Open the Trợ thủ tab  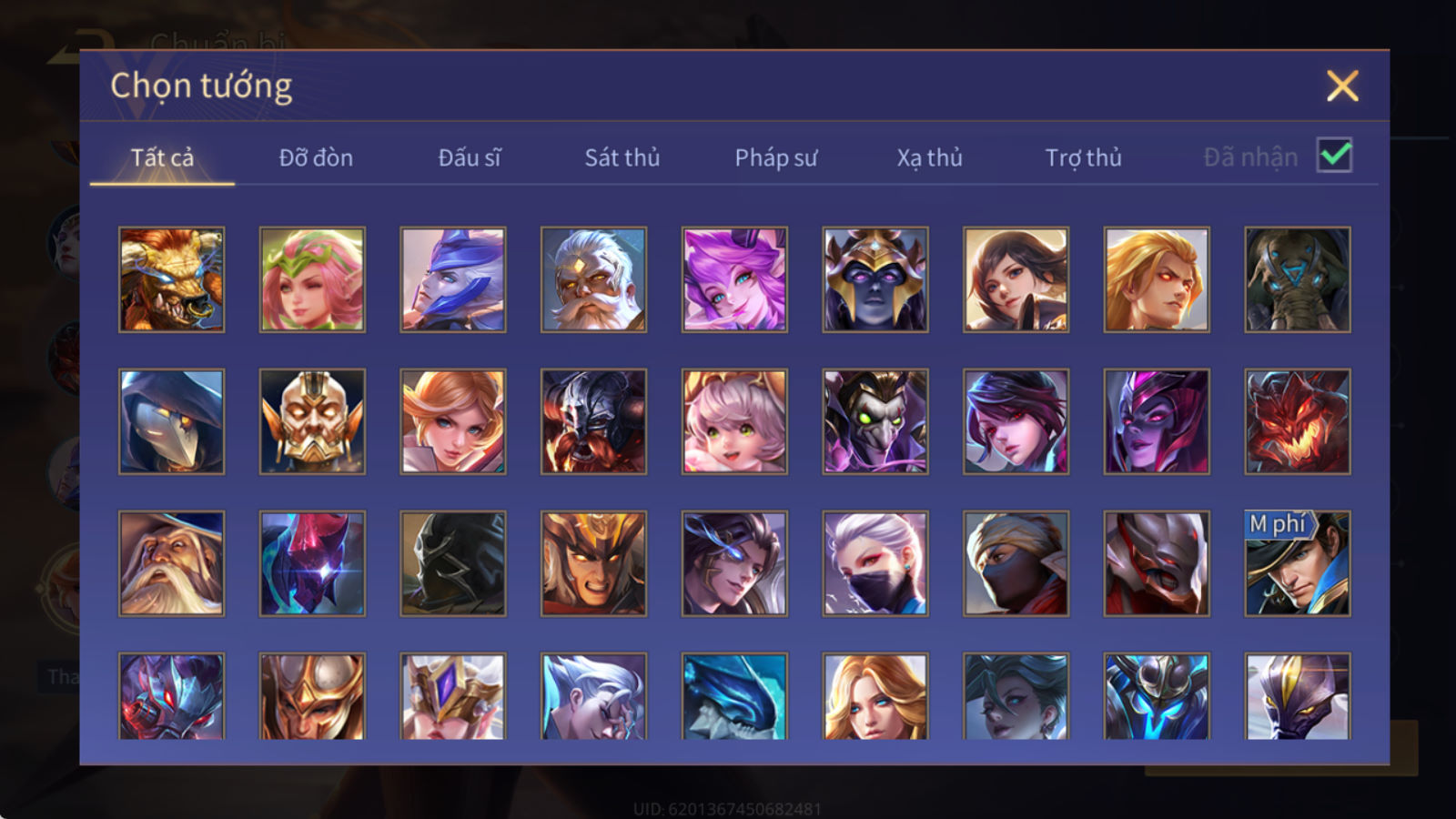point(1083,157)
